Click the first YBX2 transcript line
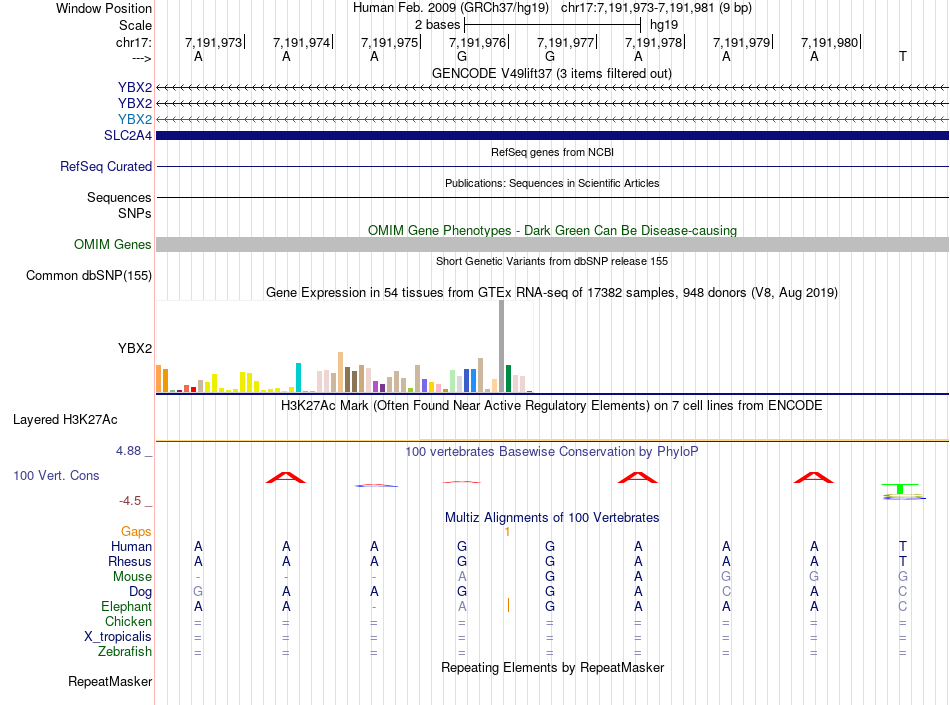Viewport: 950px width, 705px height. click(x=552, y=87)
